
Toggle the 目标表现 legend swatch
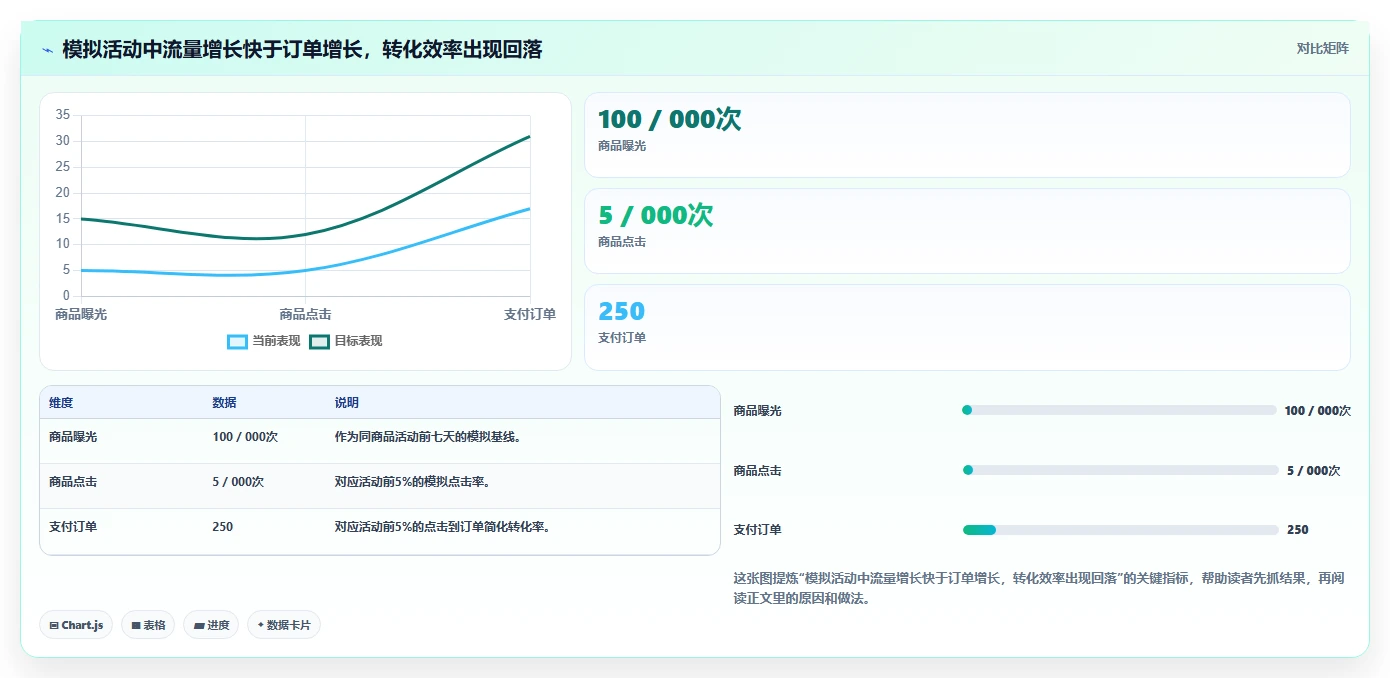319,341
